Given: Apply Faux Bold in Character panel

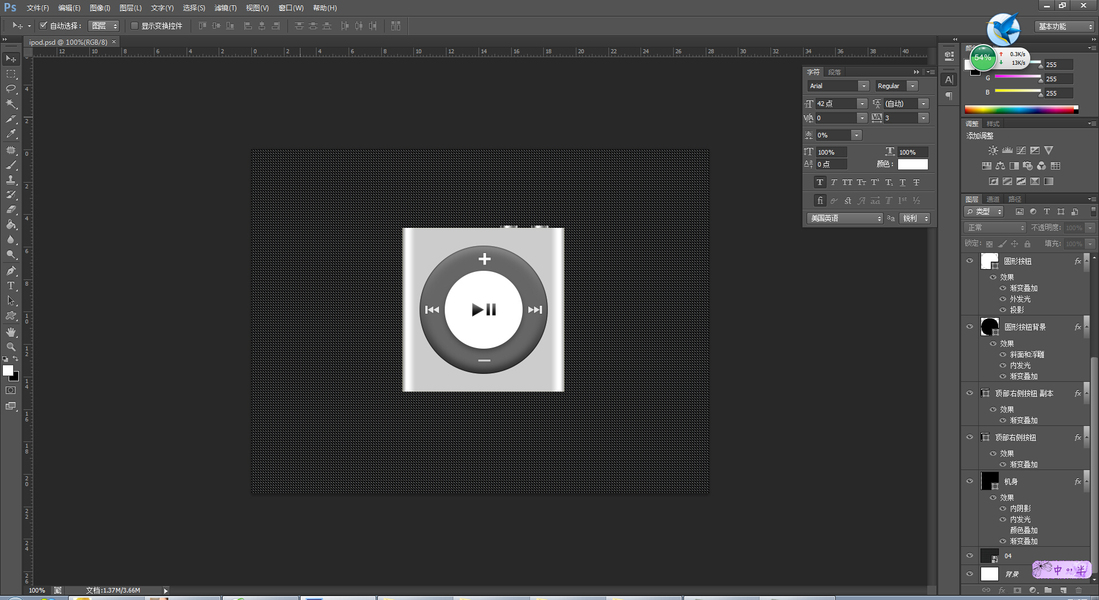Looking at the screenshot, I should pos(819,182).
